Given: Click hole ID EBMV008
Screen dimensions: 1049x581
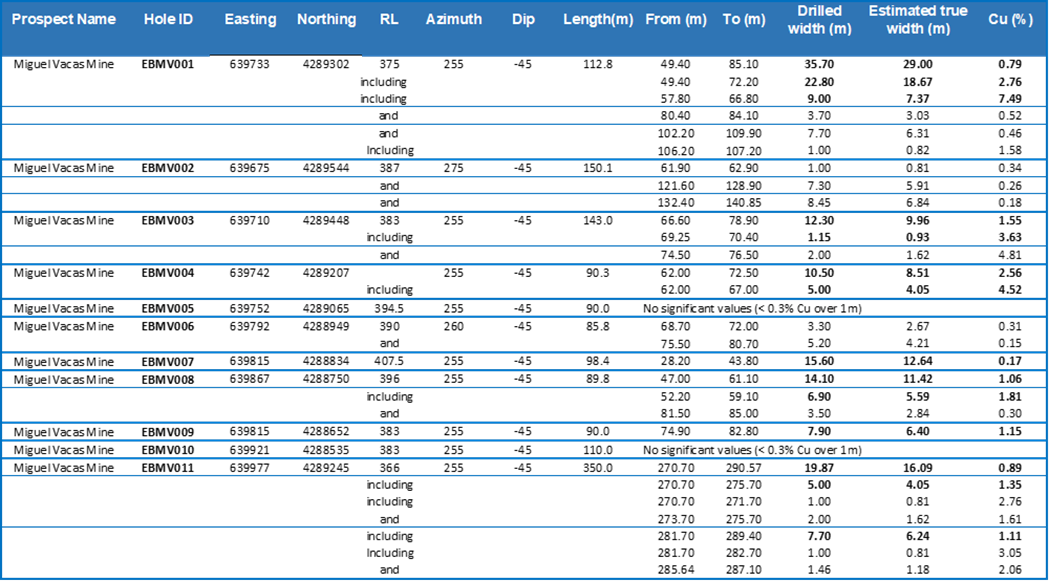Looking at the screenshot, I should (169, 380).
